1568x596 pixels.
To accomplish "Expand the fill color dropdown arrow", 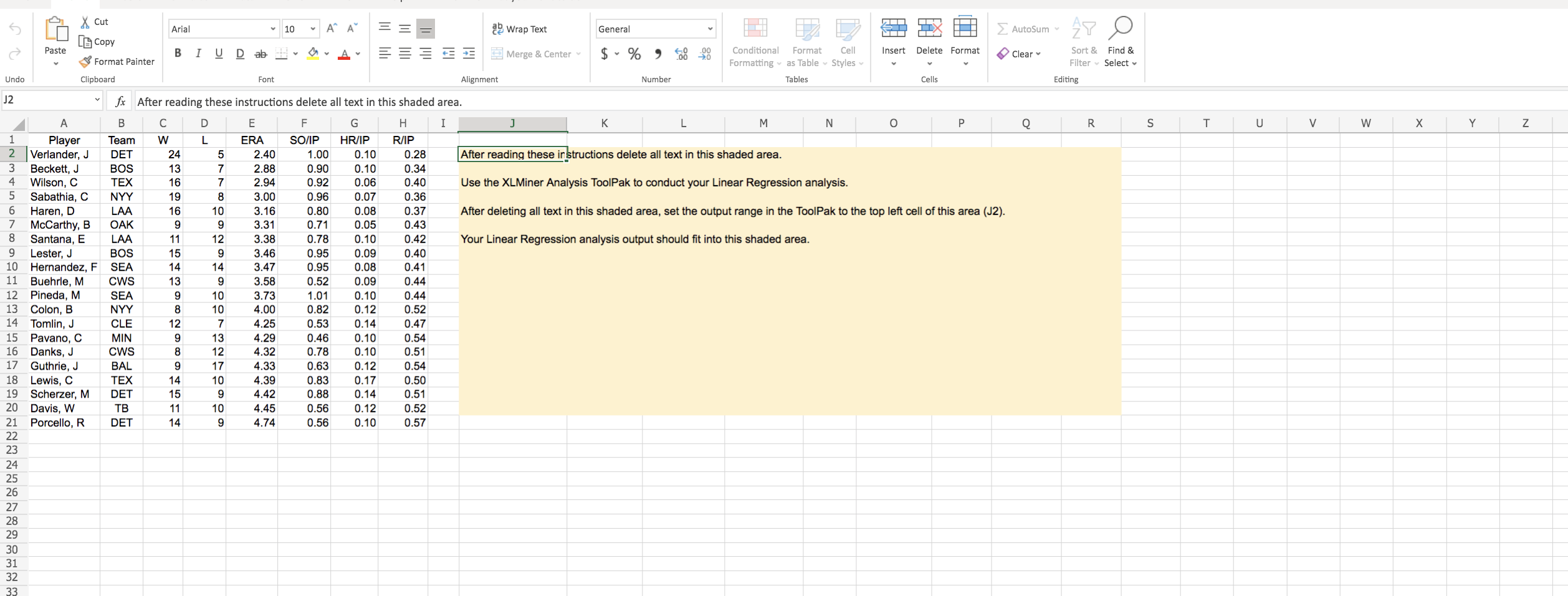I will click(327, 54).
